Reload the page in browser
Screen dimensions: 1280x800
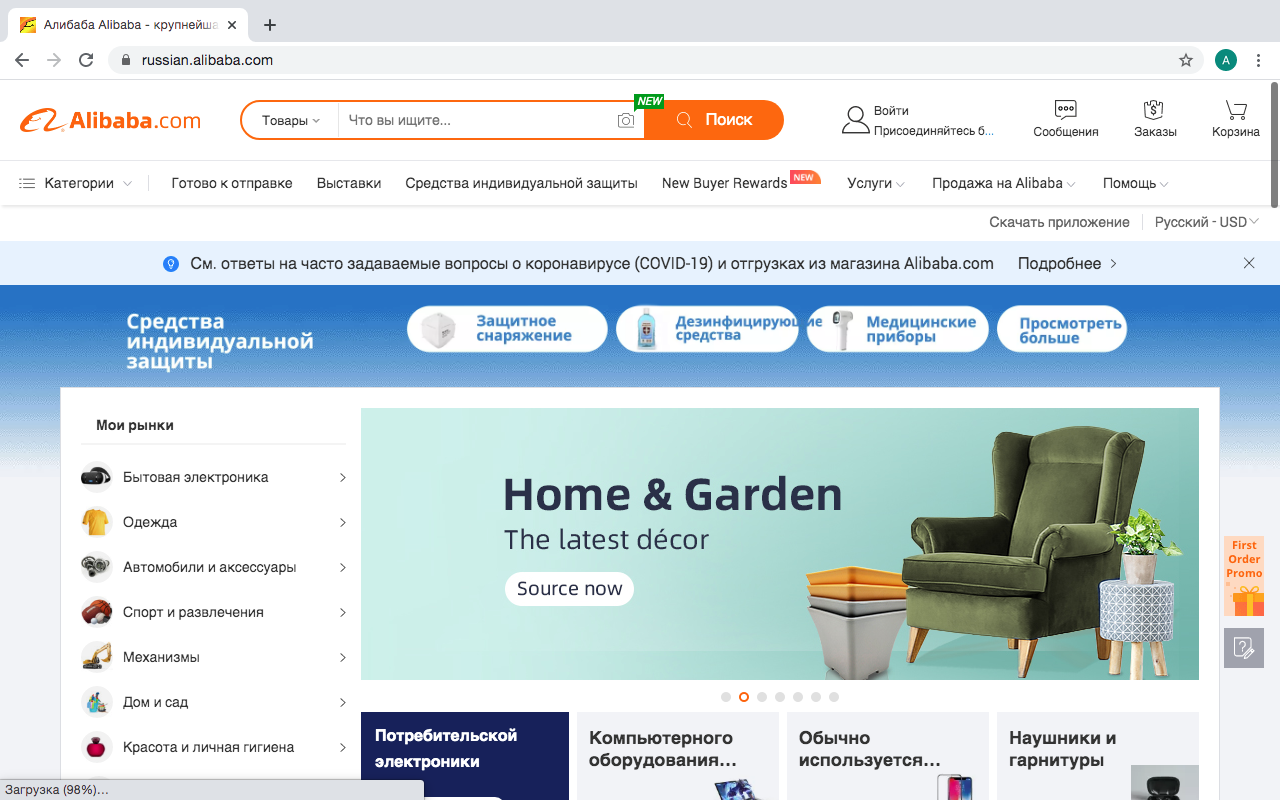click(x=87, y=60)
